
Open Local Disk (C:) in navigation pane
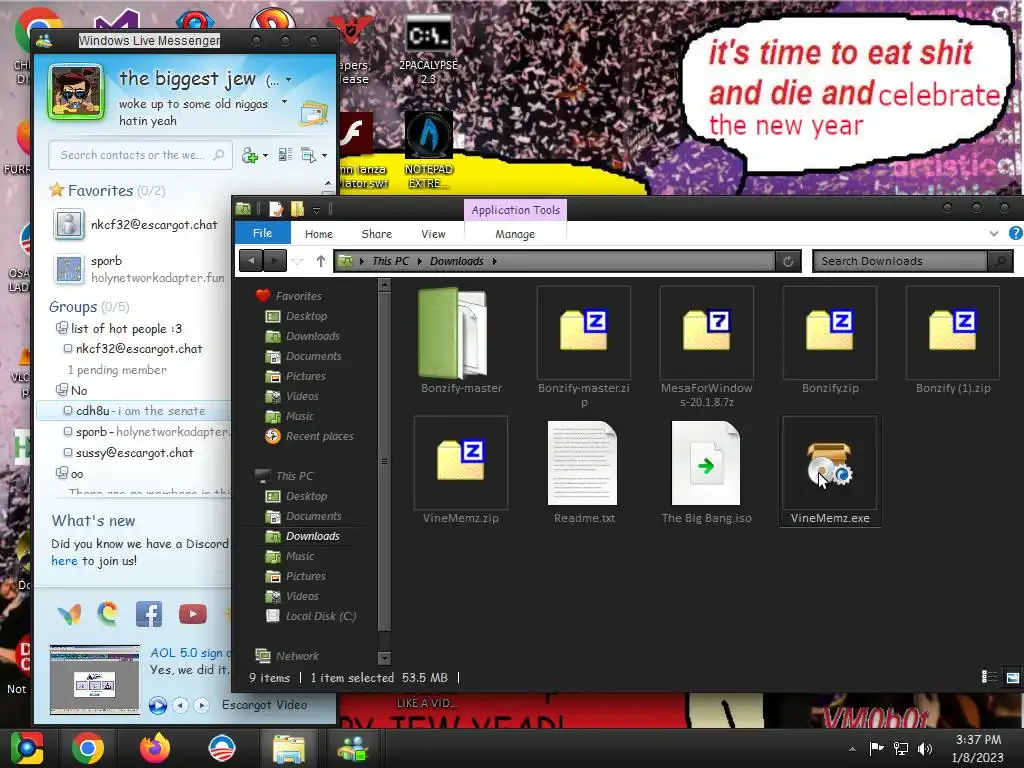pyautogui.click(x=311, y=616)
